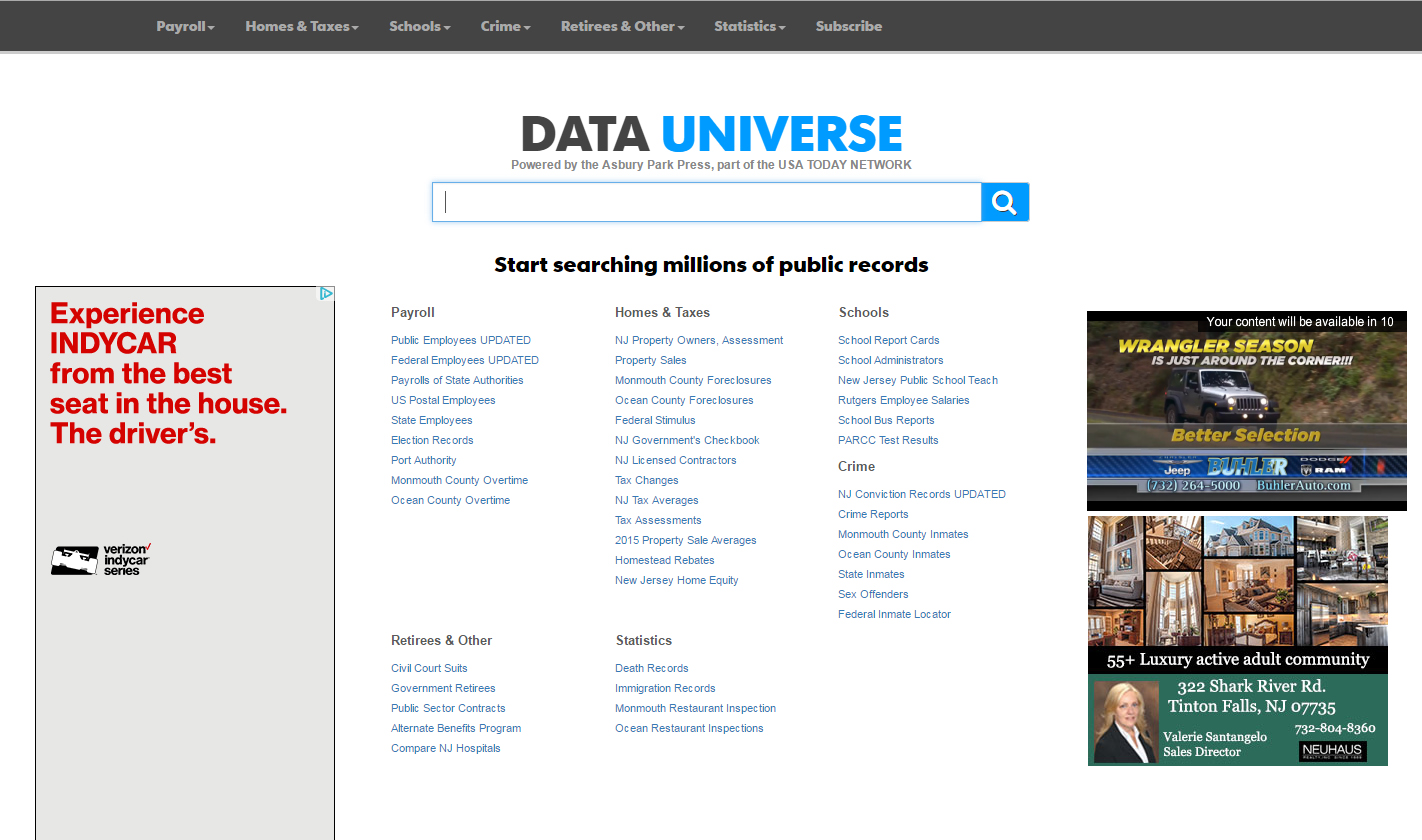Screen dimensions: 1422x840
Task: Expand the Crime navigation dropdown
Action: click(x=506, y=26)
